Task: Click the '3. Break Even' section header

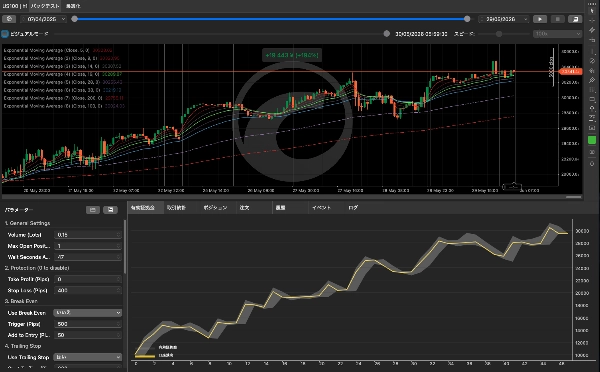Action: click(21, 301)
